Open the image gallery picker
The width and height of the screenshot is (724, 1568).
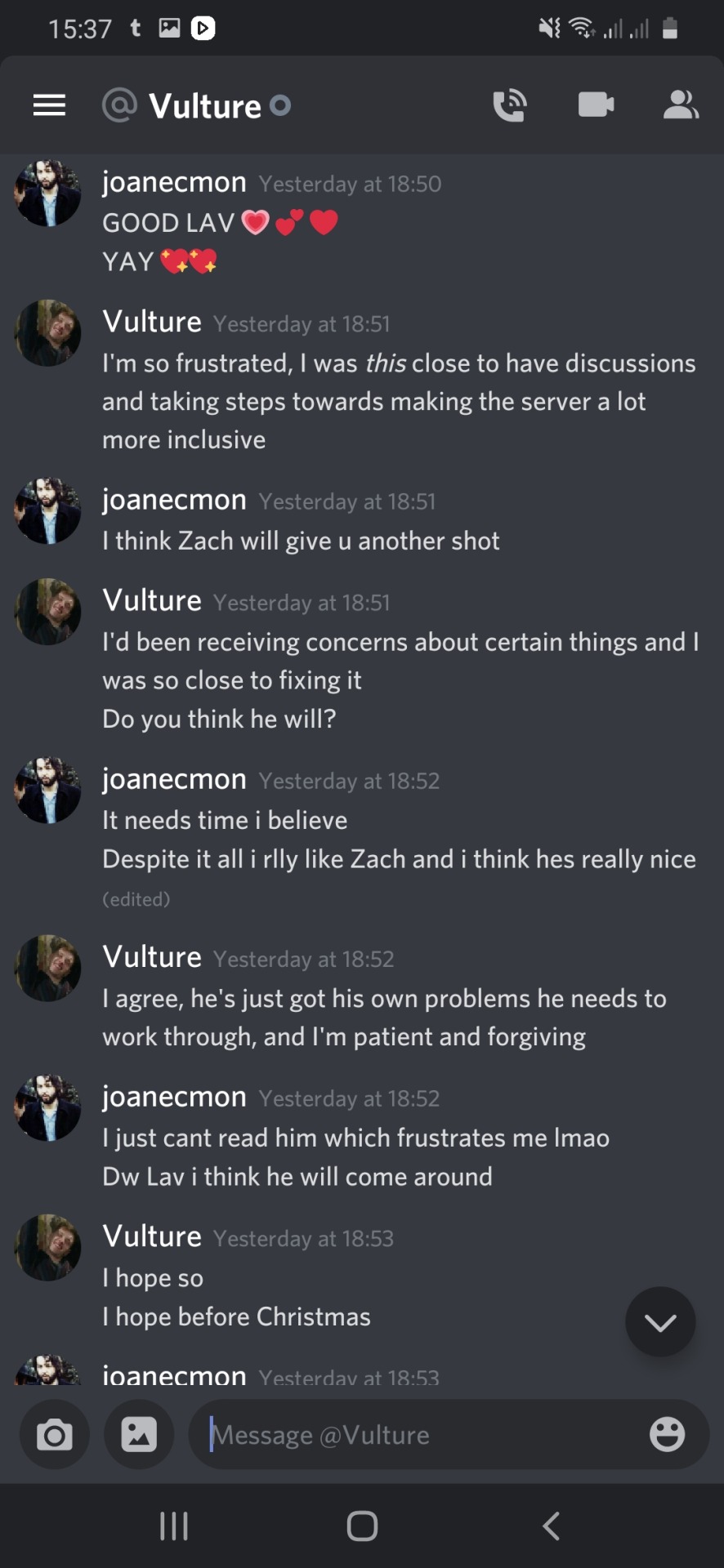(x=139, y=1434)
